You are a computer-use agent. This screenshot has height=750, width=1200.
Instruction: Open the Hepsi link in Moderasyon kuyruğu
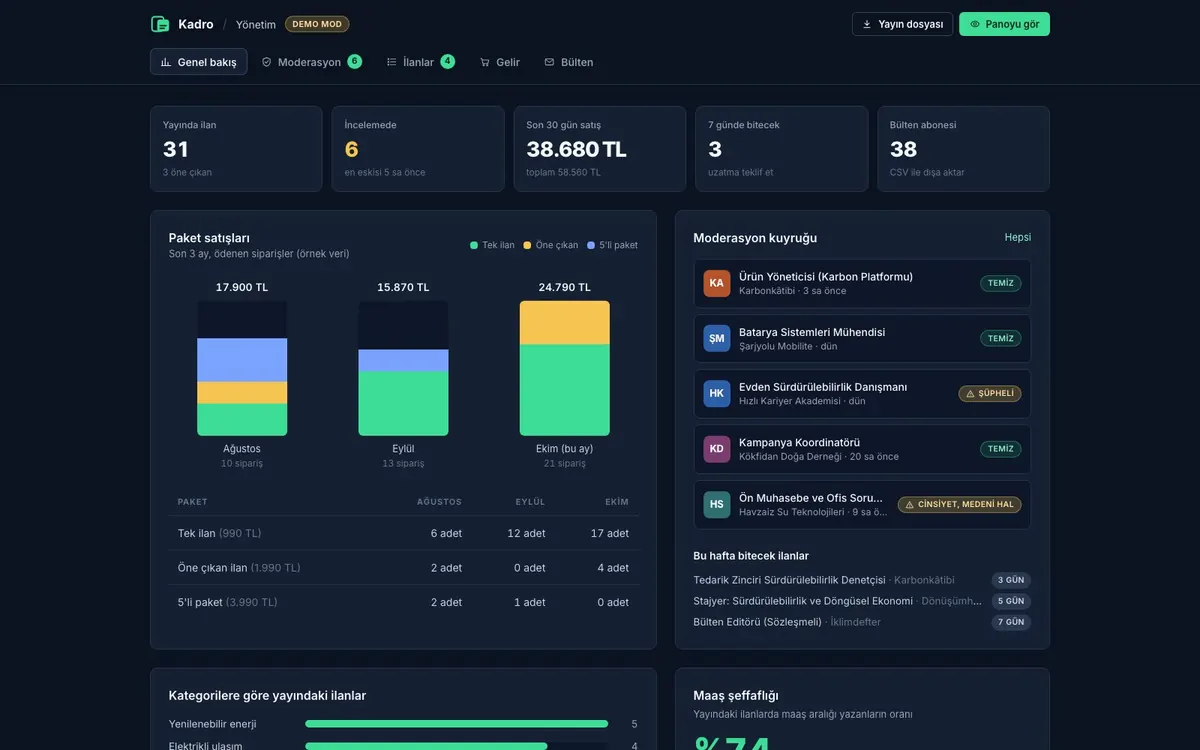(1018, 237)
